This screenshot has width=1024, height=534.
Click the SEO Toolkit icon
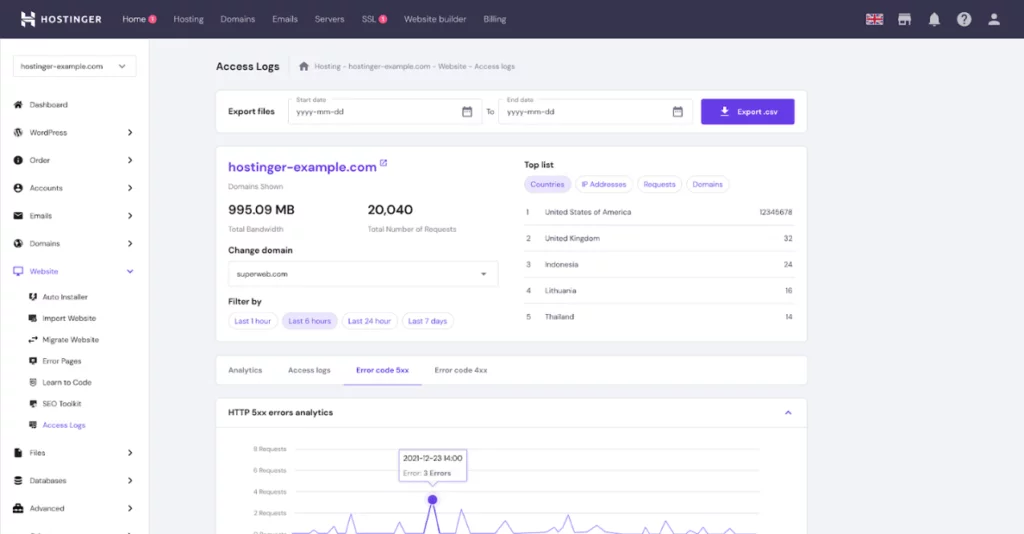(x=33, y=403)
